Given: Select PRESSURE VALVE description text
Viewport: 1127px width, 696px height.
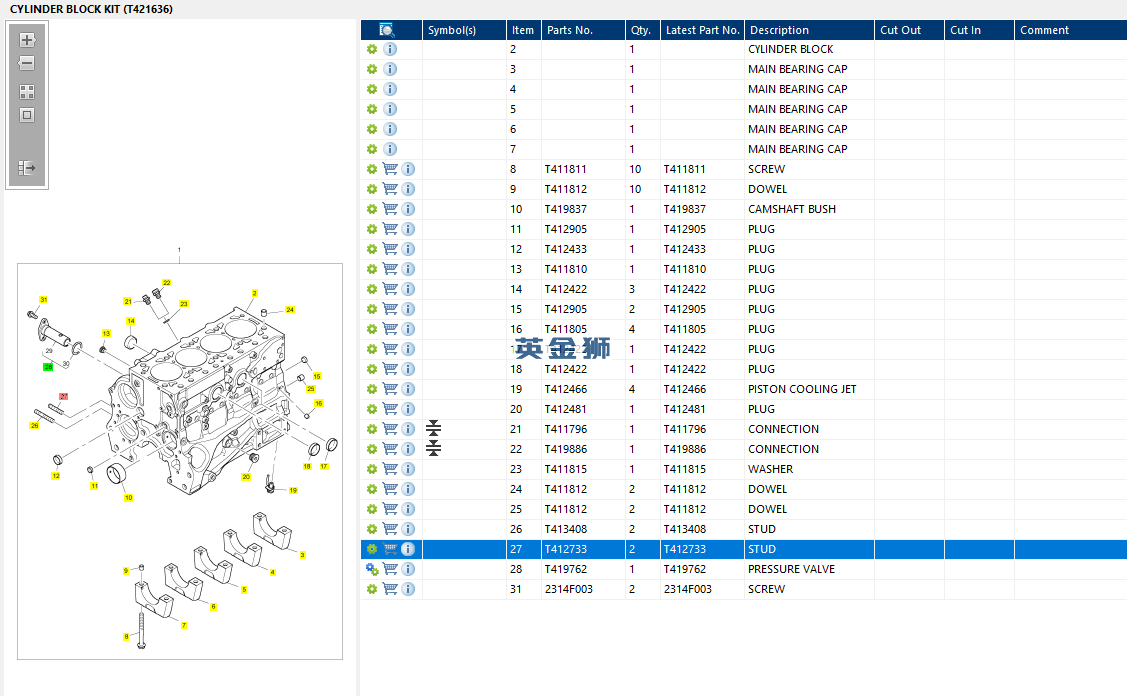Looking at the screenshot, I should pos(791,569).
